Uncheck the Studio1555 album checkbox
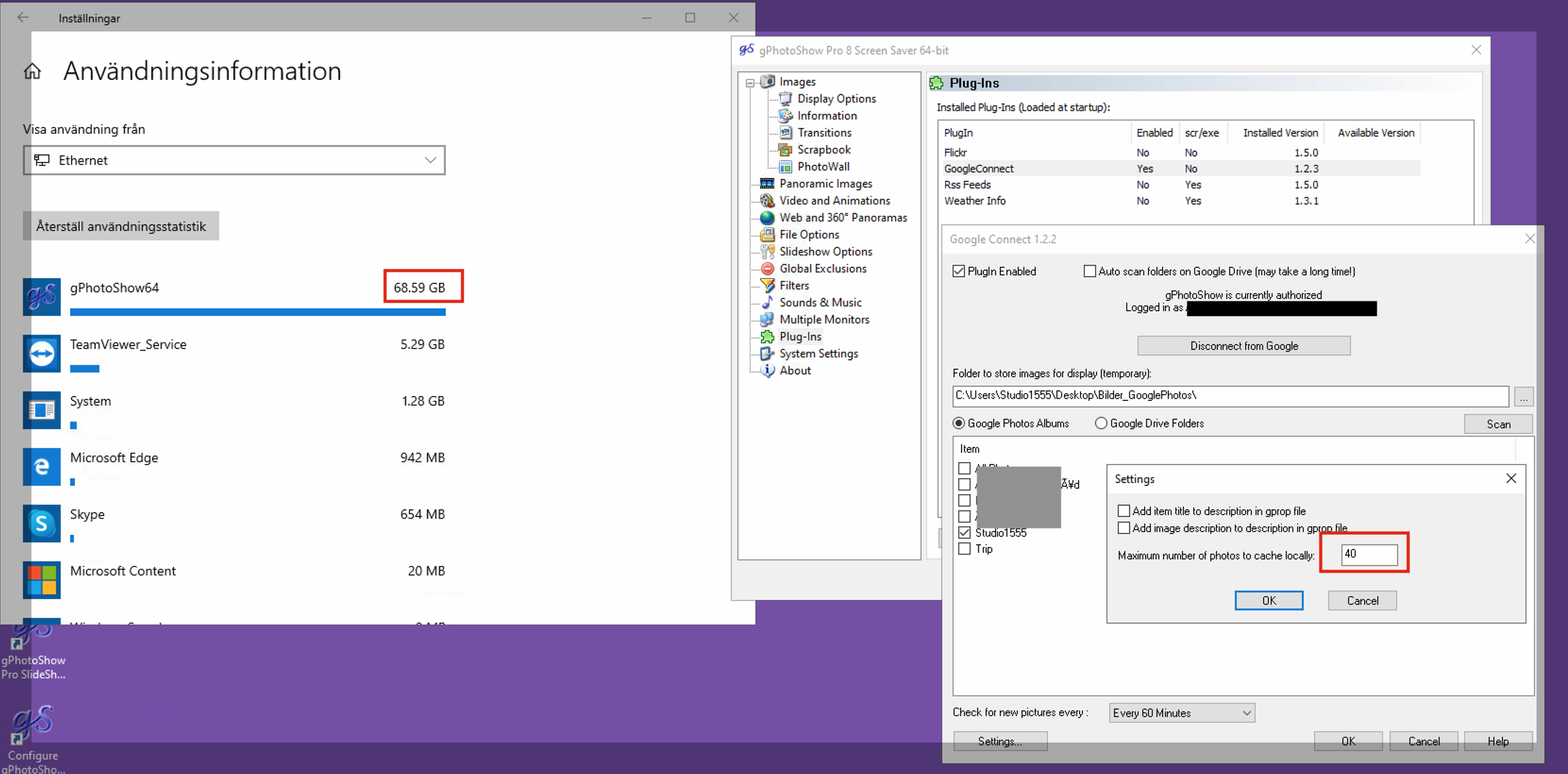Image resolution: width=1568 pixels, height=774 pixels. tap(964, 532)
